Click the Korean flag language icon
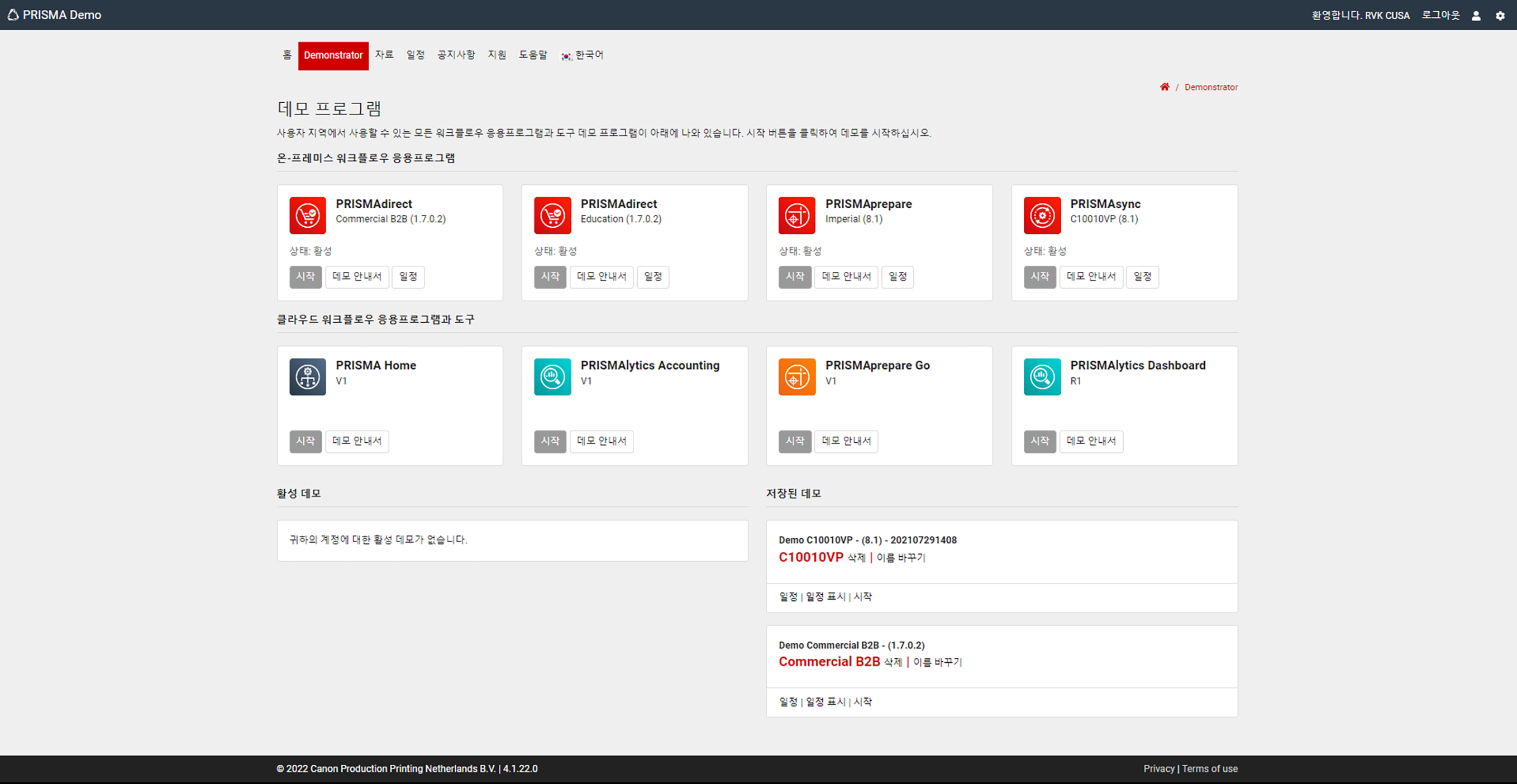 point(566,56)
